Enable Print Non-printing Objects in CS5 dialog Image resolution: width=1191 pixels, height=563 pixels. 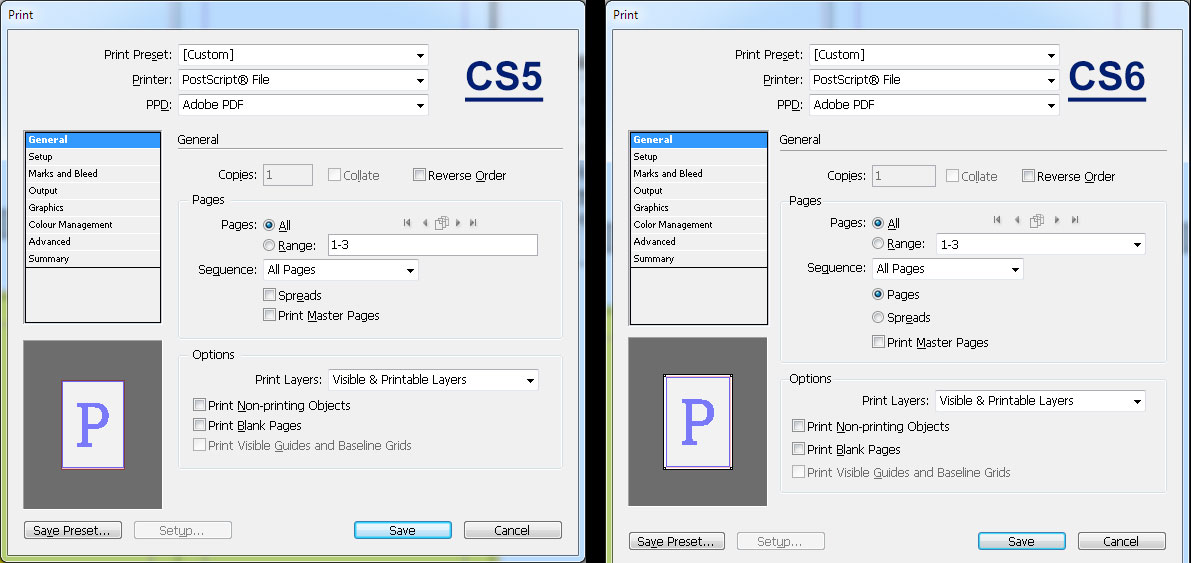(x=200, y=405)
